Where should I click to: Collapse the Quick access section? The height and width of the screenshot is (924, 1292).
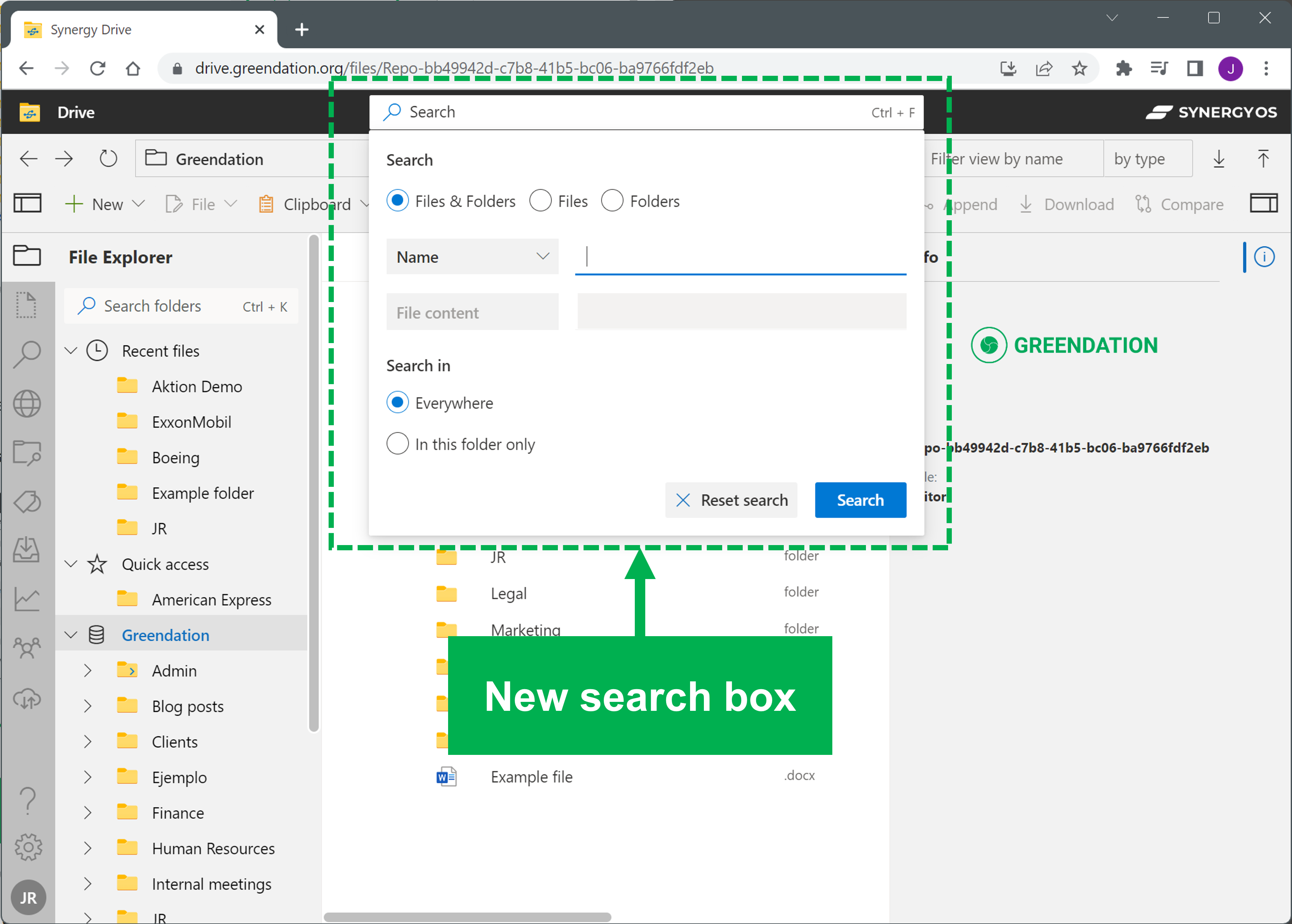click(x=71, y=564)
